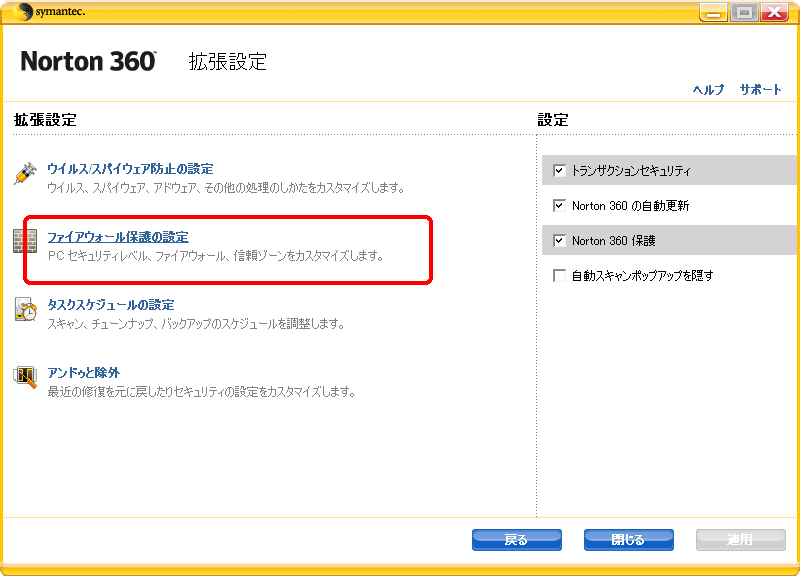Open the サポート menu link

coord(761,90)
